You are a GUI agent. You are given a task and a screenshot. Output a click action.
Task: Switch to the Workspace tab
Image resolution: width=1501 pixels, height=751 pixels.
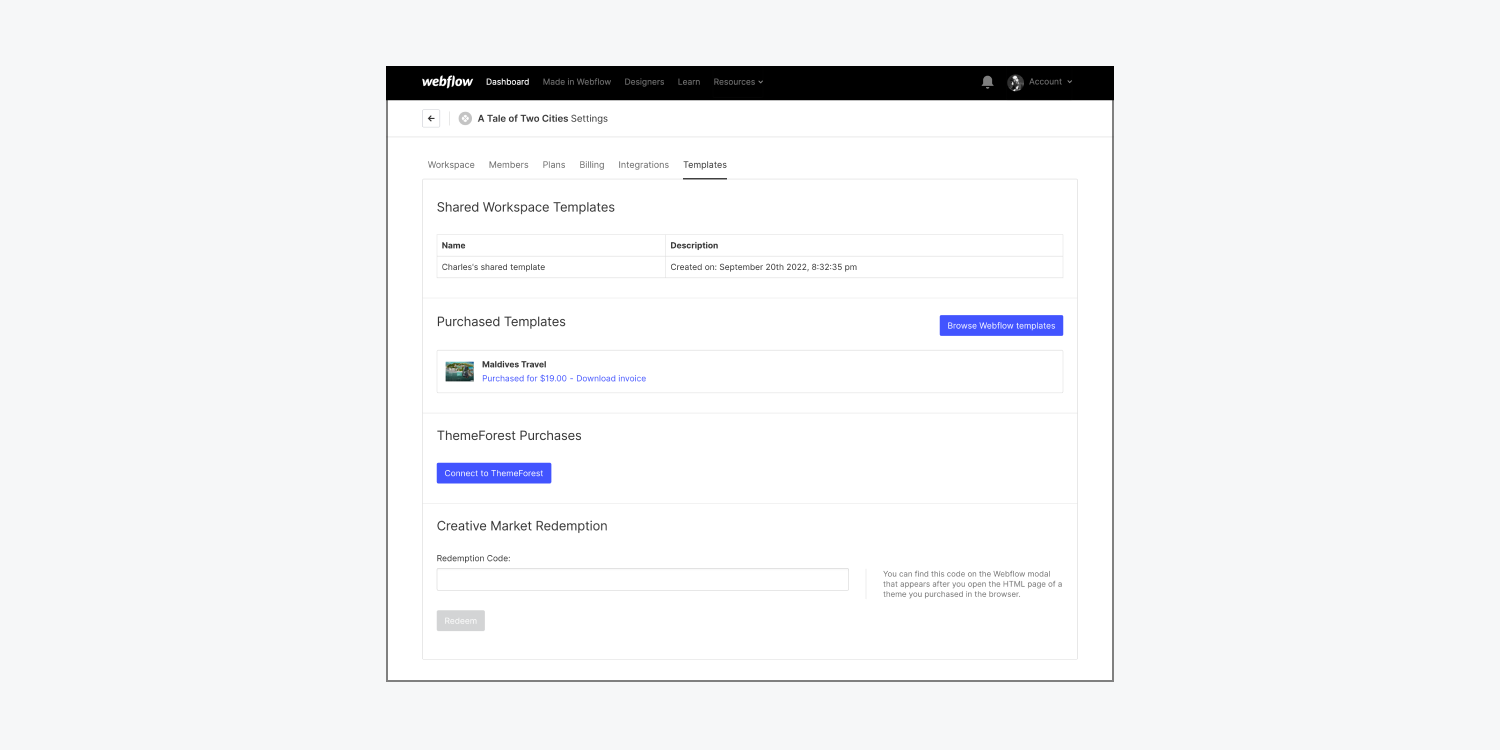click(451, 165)
